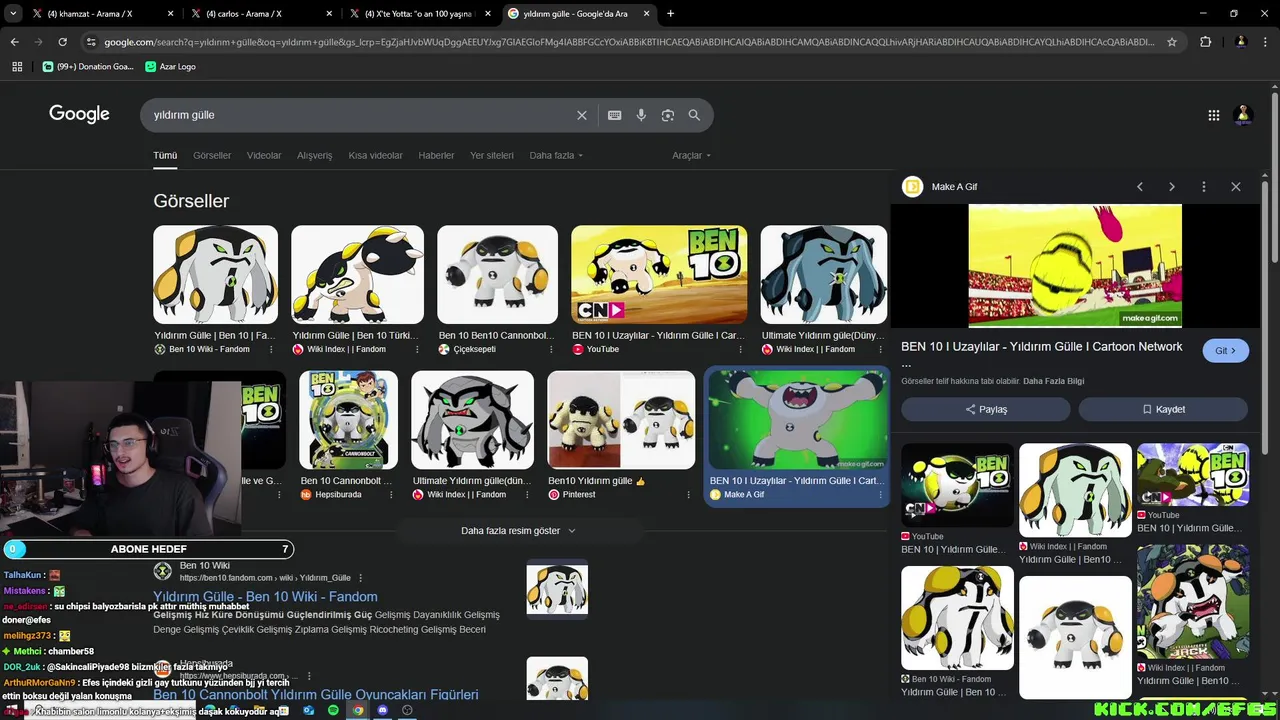This screenshot has height=720, width=1280.
Task: Open Chrome three-dot menu
Action: coord(1266,42)
